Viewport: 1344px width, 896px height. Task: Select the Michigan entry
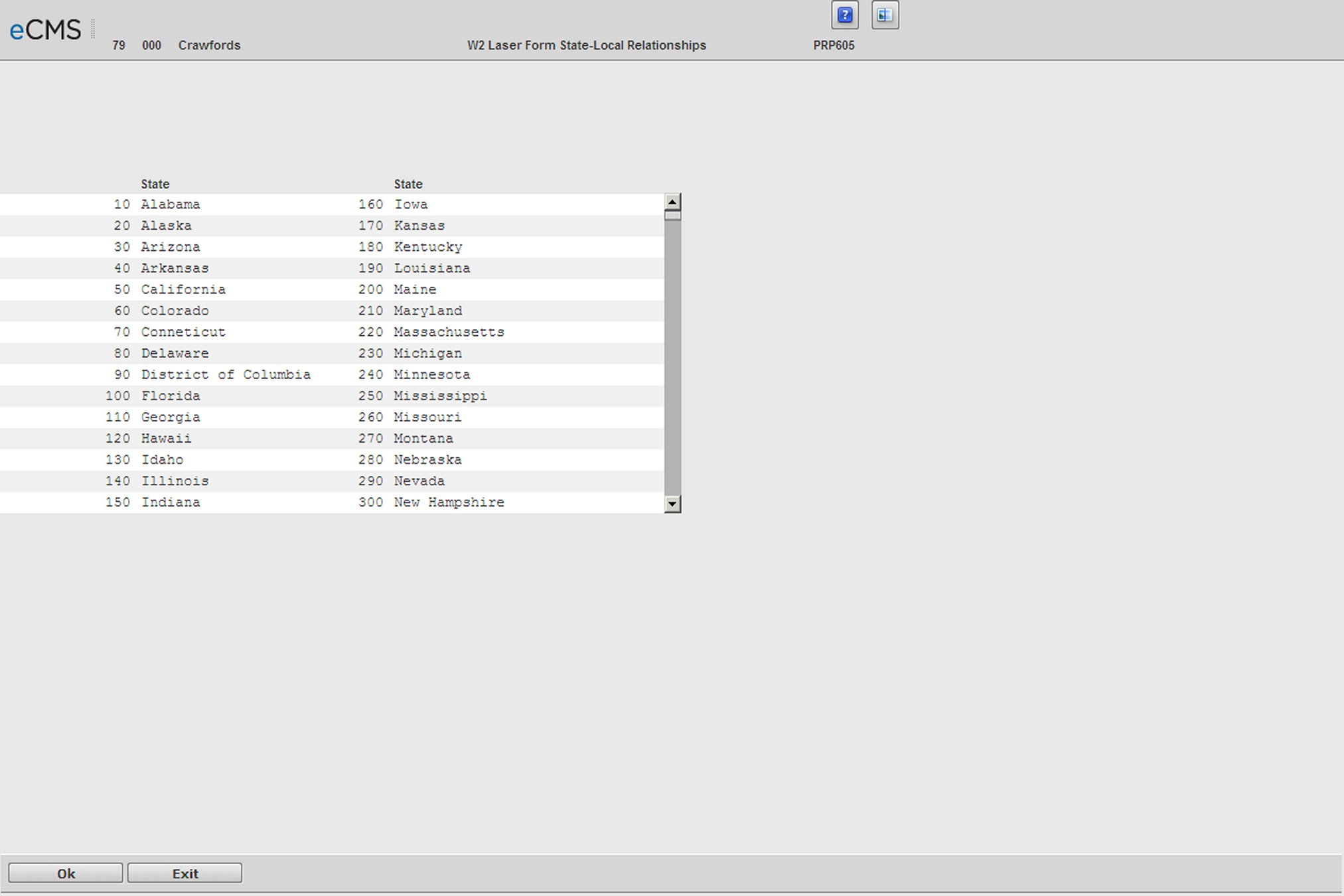pyautogui.click(x=428, y=353)
